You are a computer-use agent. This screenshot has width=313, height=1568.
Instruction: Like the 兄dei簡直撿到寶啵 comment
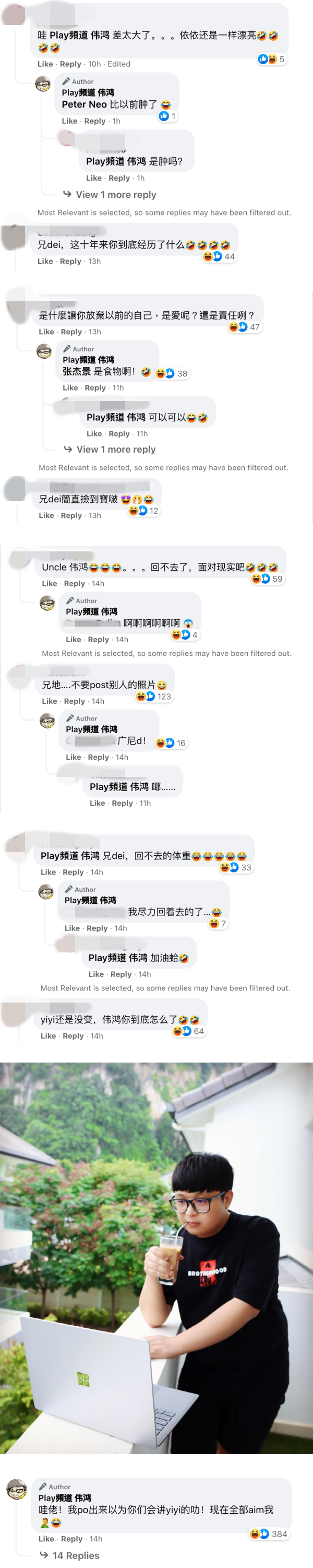point(47,515)
